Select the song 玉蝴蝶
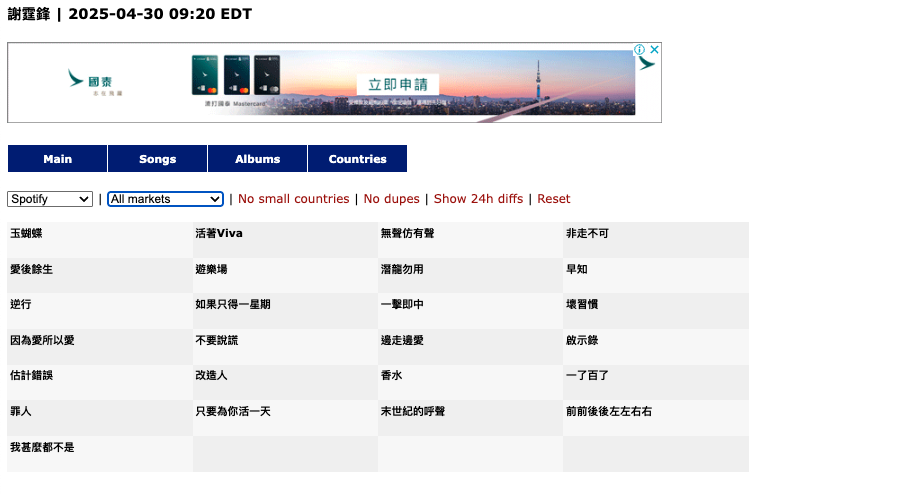 pyautogui.click(x=26, y=234)
